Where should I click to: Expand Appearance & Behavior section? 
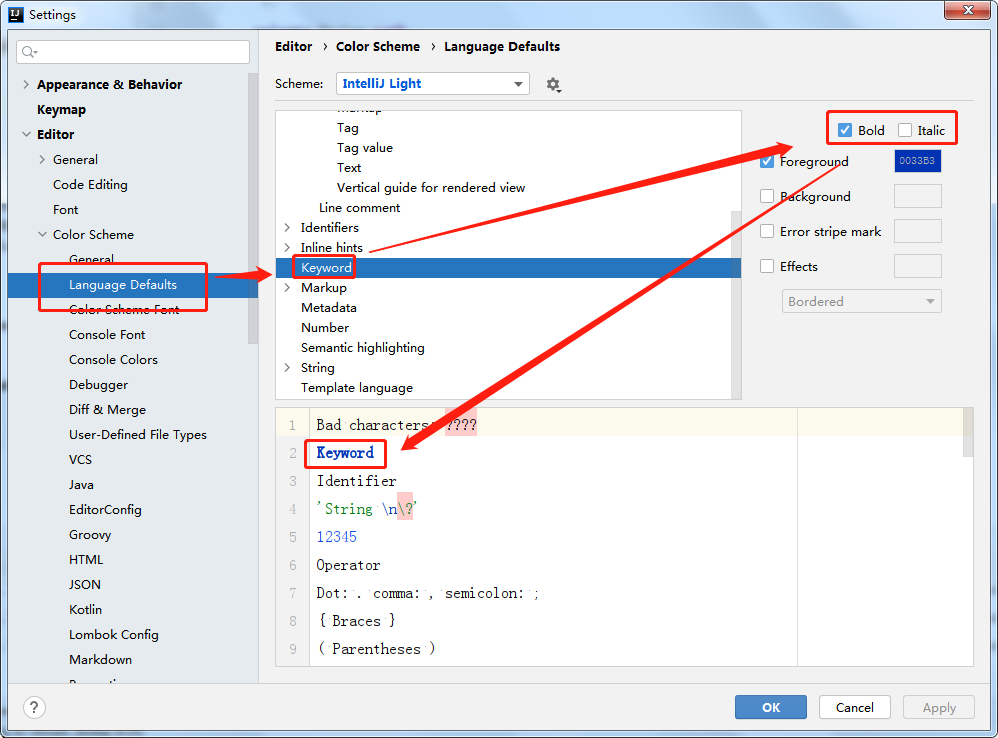click(26, 85)
